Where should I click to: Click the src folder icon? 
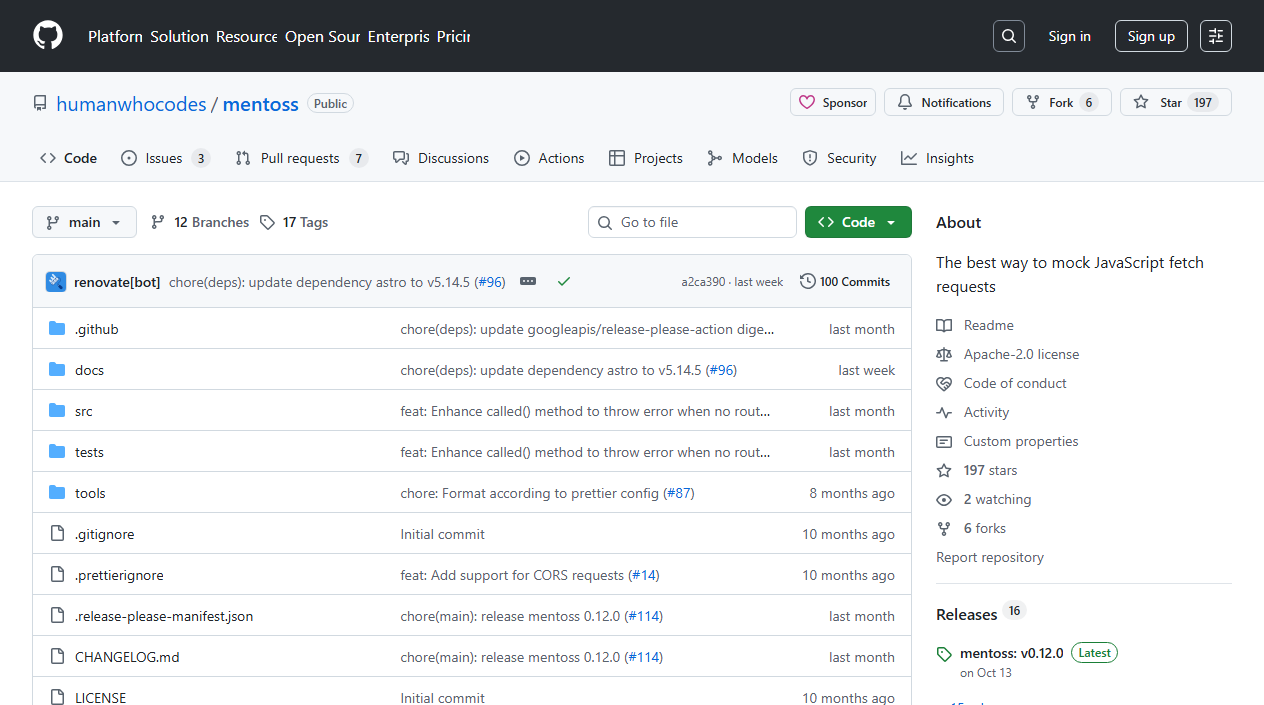[x=57, y=411]
